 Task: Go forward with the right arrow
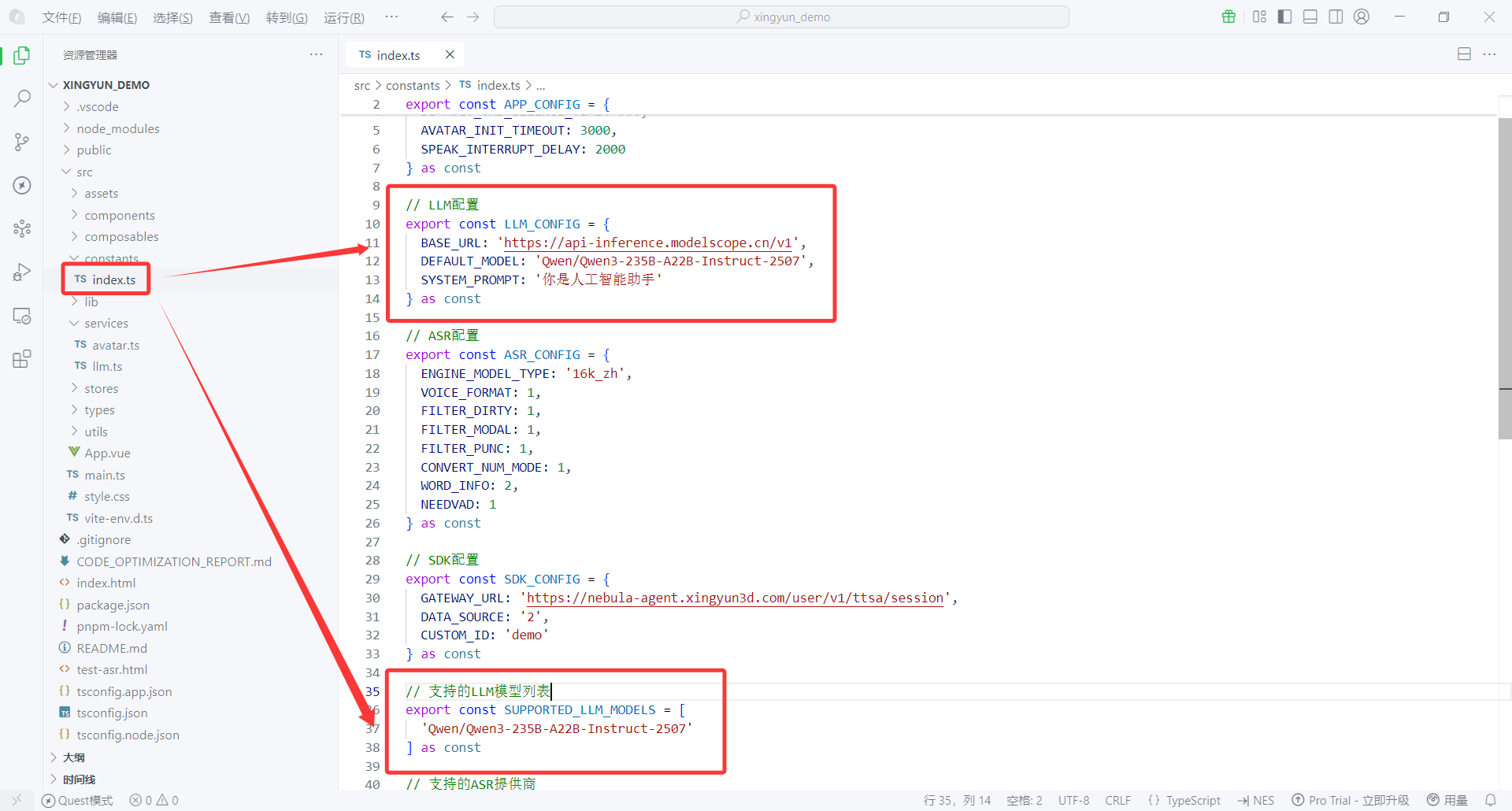click(473, 17)
